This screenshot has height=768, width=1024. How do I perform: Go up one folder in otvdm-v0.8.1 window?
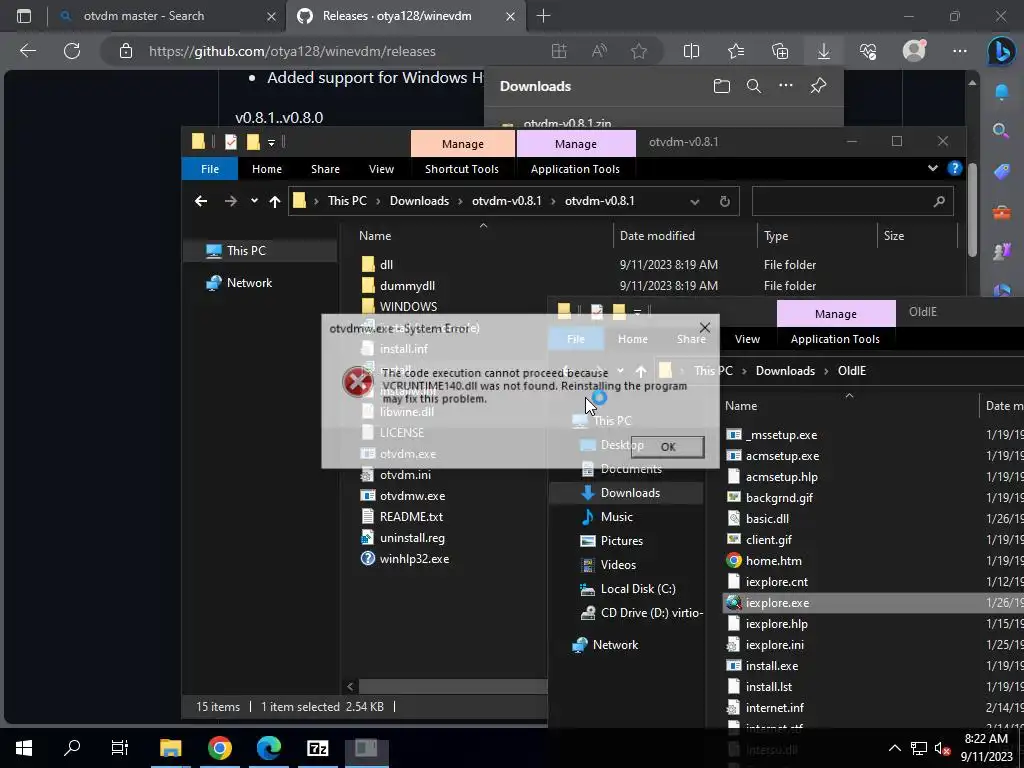pyautogui.click(x=275, y=201)
